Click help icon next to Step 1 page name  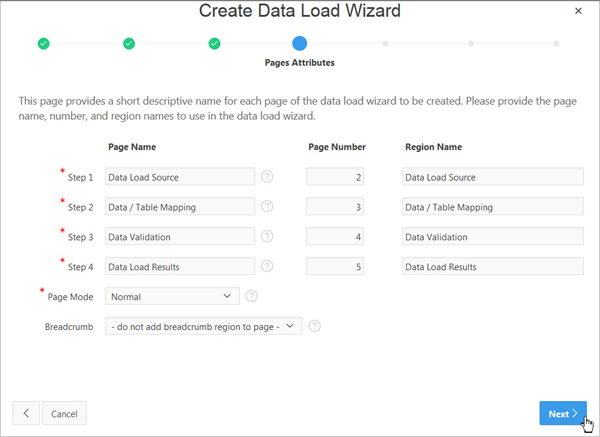click(x=267, y=177)
